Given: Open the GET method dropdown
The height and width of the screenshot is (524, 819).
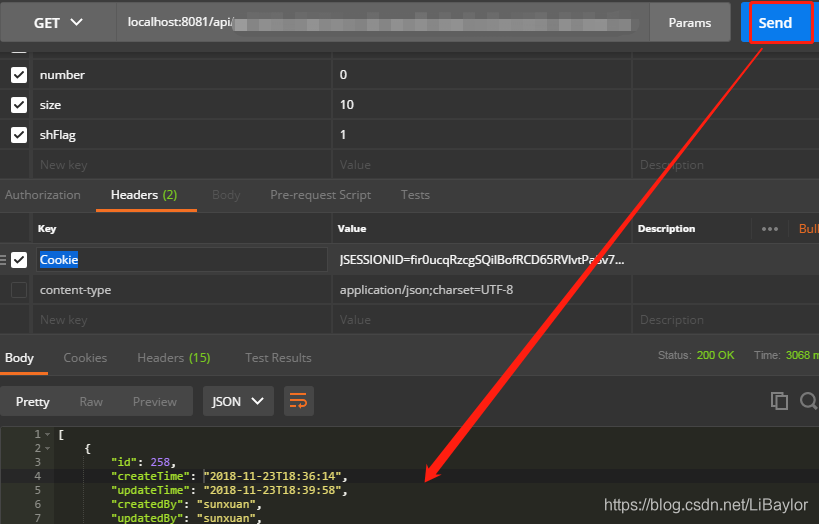Looking at the screenshot, I should click(58, 22).
